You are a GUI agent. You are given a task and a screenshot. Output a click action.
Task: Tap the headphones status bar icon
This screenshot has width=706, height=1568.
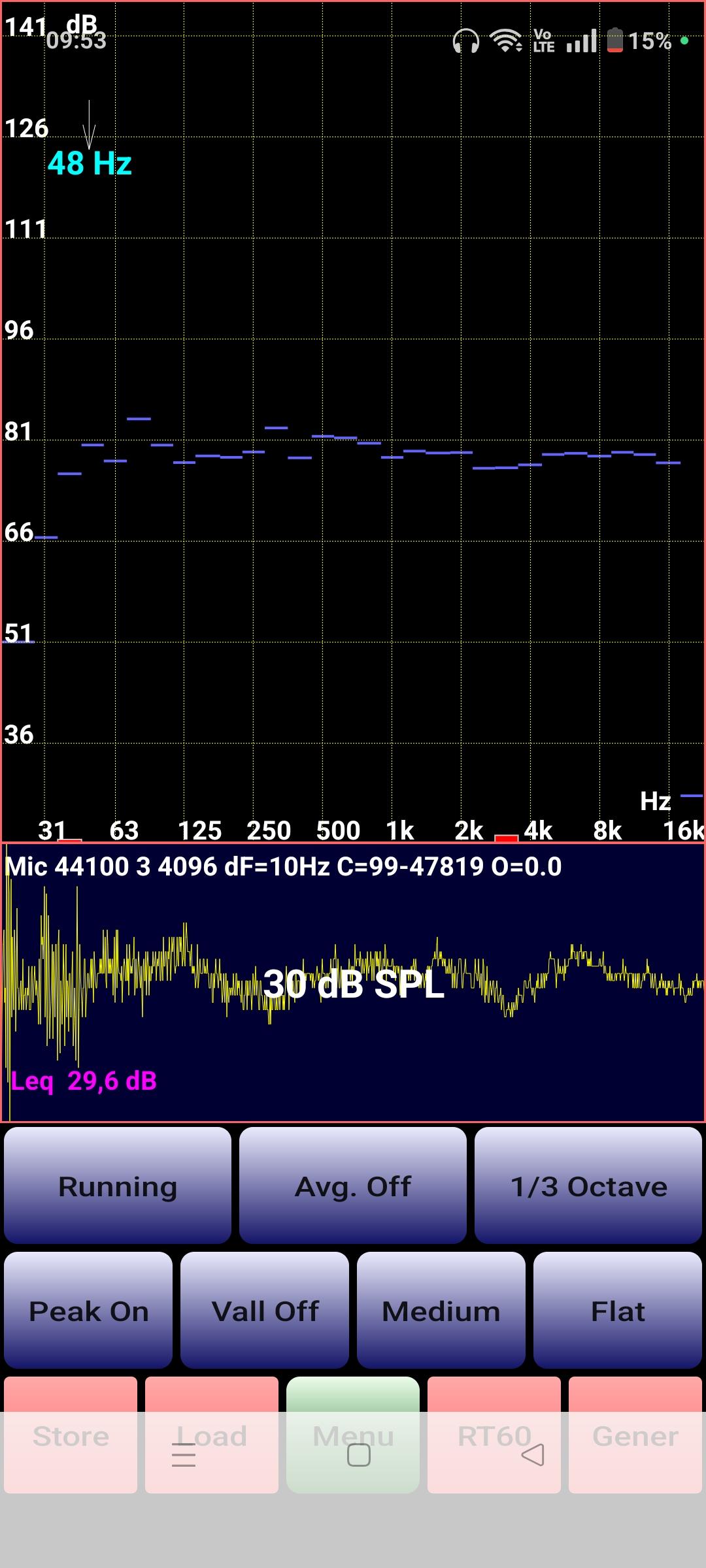point(465,41)
